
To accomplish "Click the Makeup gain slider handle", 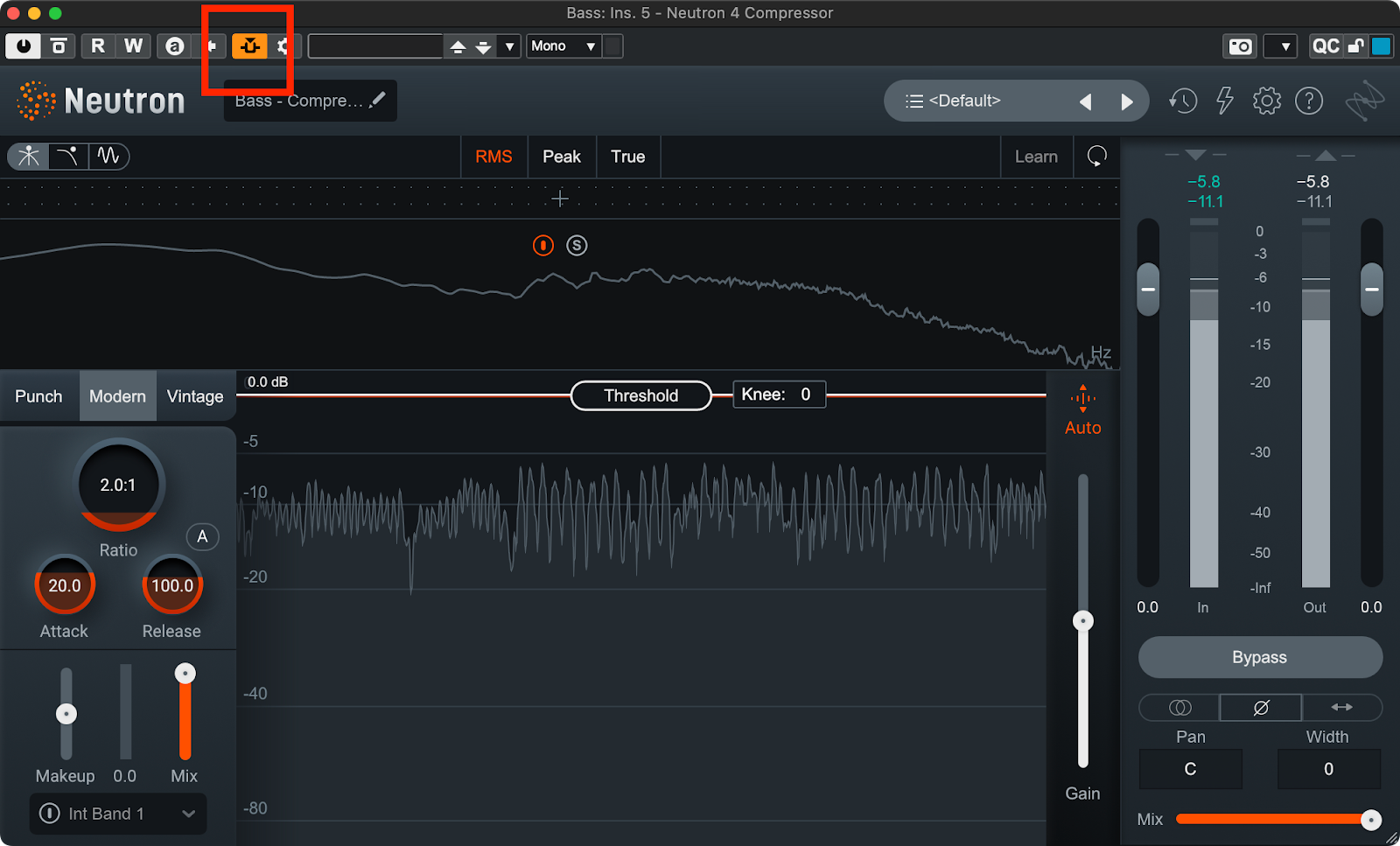I will coord(66,714).
